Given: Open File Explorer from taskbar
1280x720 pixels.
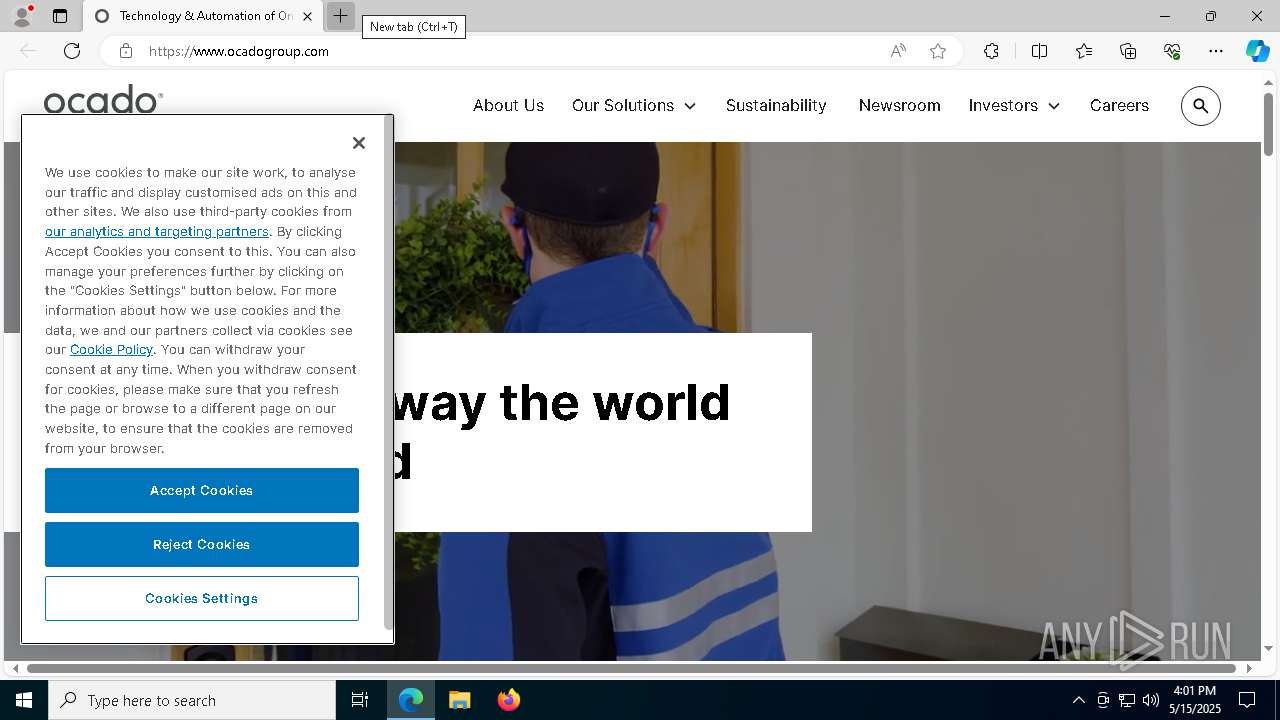Looking at the screenshot, I should coord(459,700).
